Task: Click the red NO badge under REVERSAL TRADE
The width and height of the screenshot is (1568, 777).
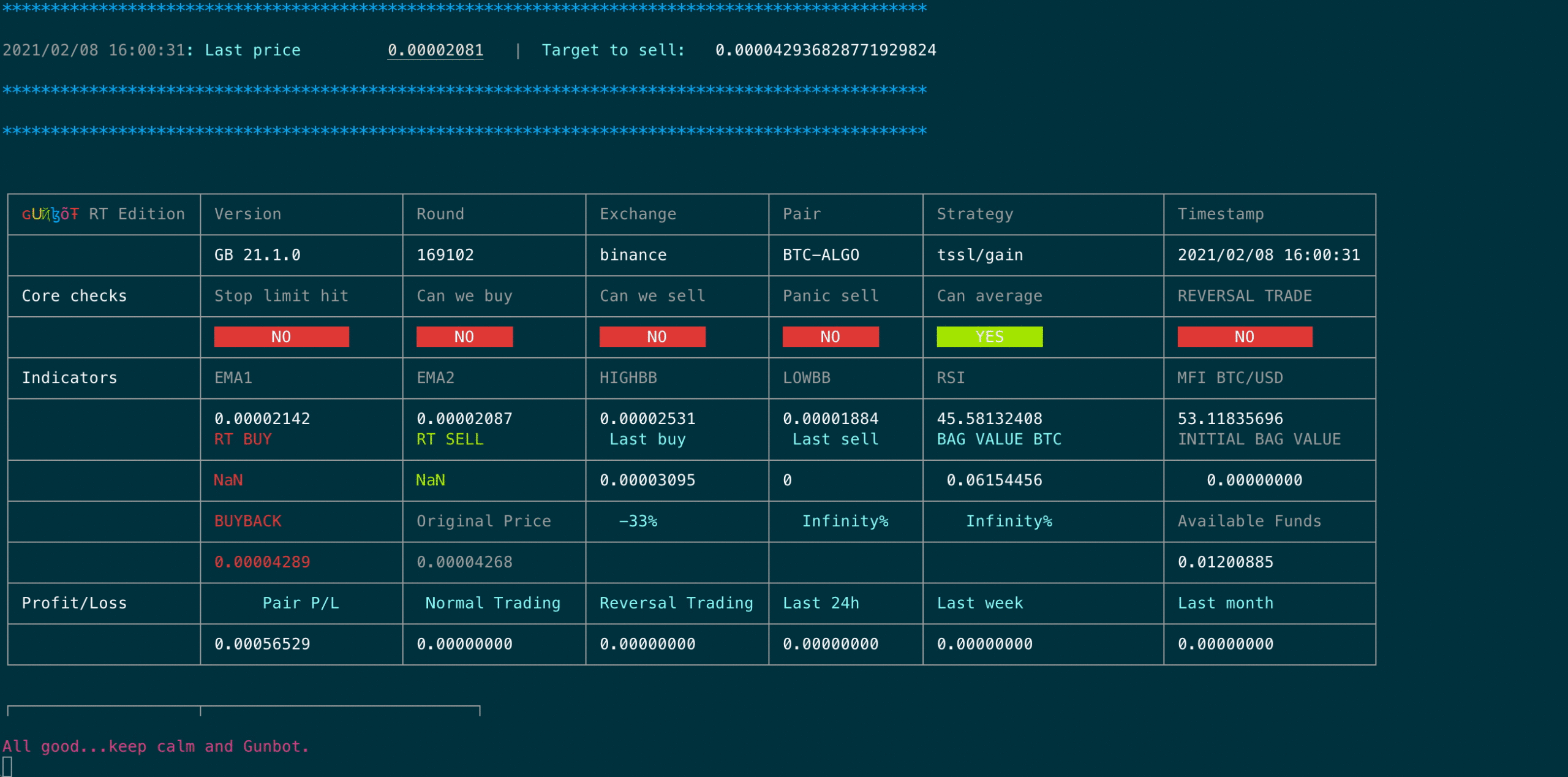Action: pos(1245,336)
